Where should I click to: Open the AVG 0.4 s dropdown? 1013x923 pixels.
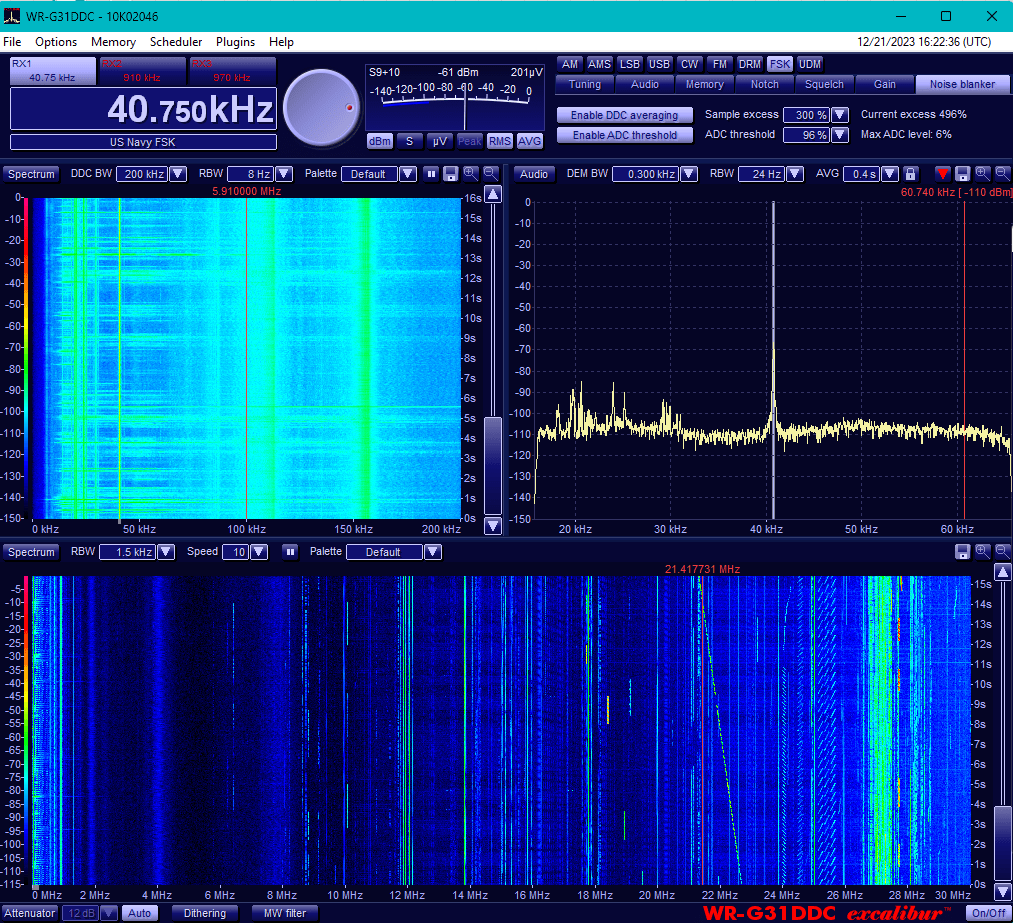tap(890, 174)
